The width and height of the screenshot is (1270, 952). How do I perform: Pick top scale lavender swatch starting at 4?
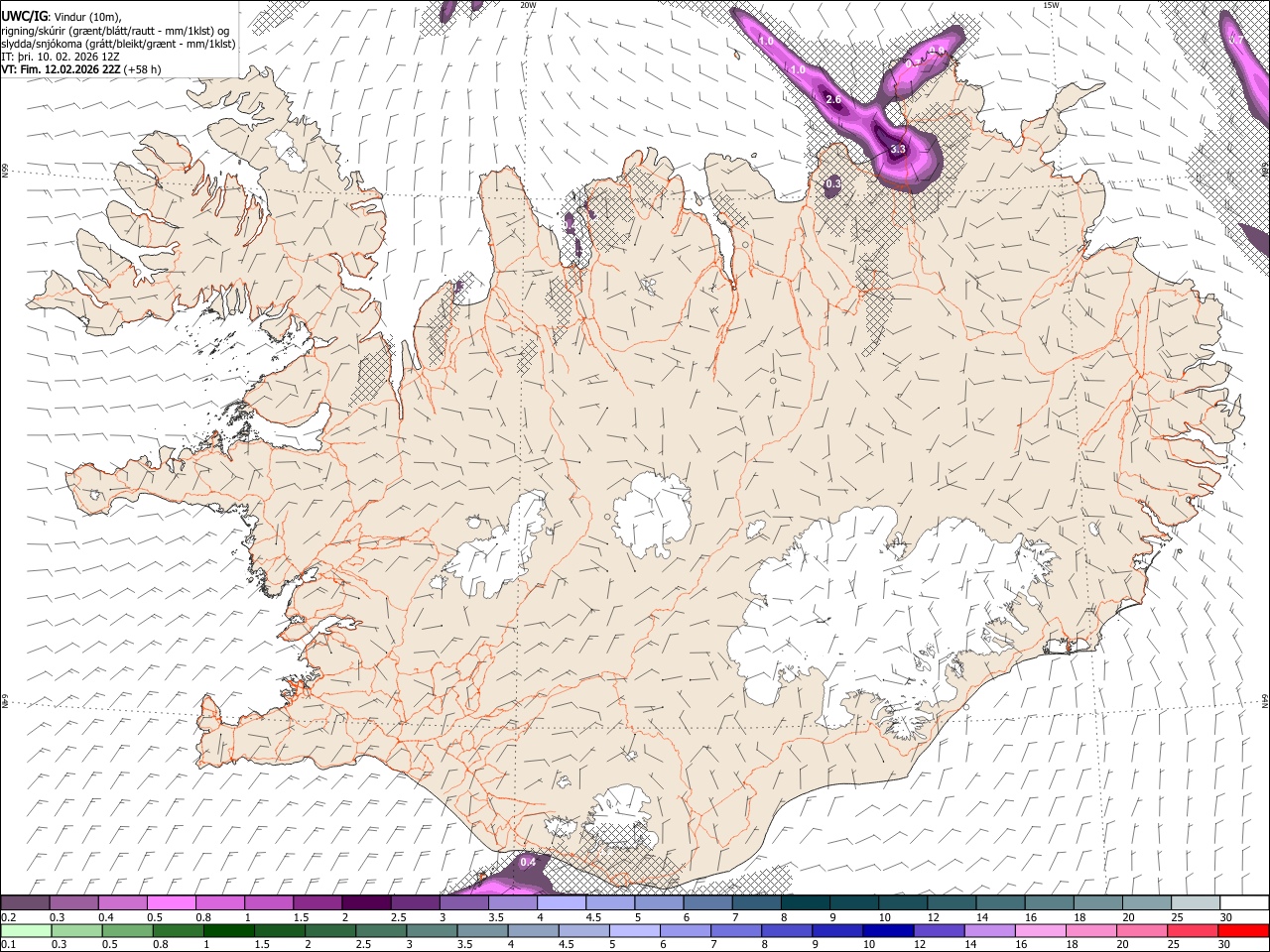563,903
